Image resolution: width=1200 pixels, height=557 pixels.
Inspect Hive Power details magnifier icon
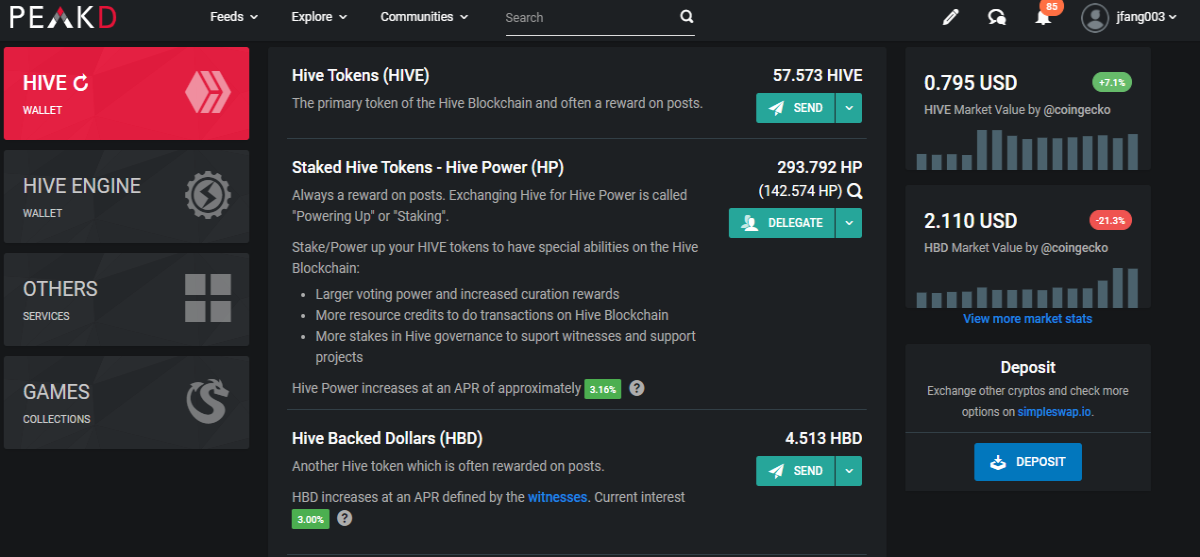click(x=855, y=191)
